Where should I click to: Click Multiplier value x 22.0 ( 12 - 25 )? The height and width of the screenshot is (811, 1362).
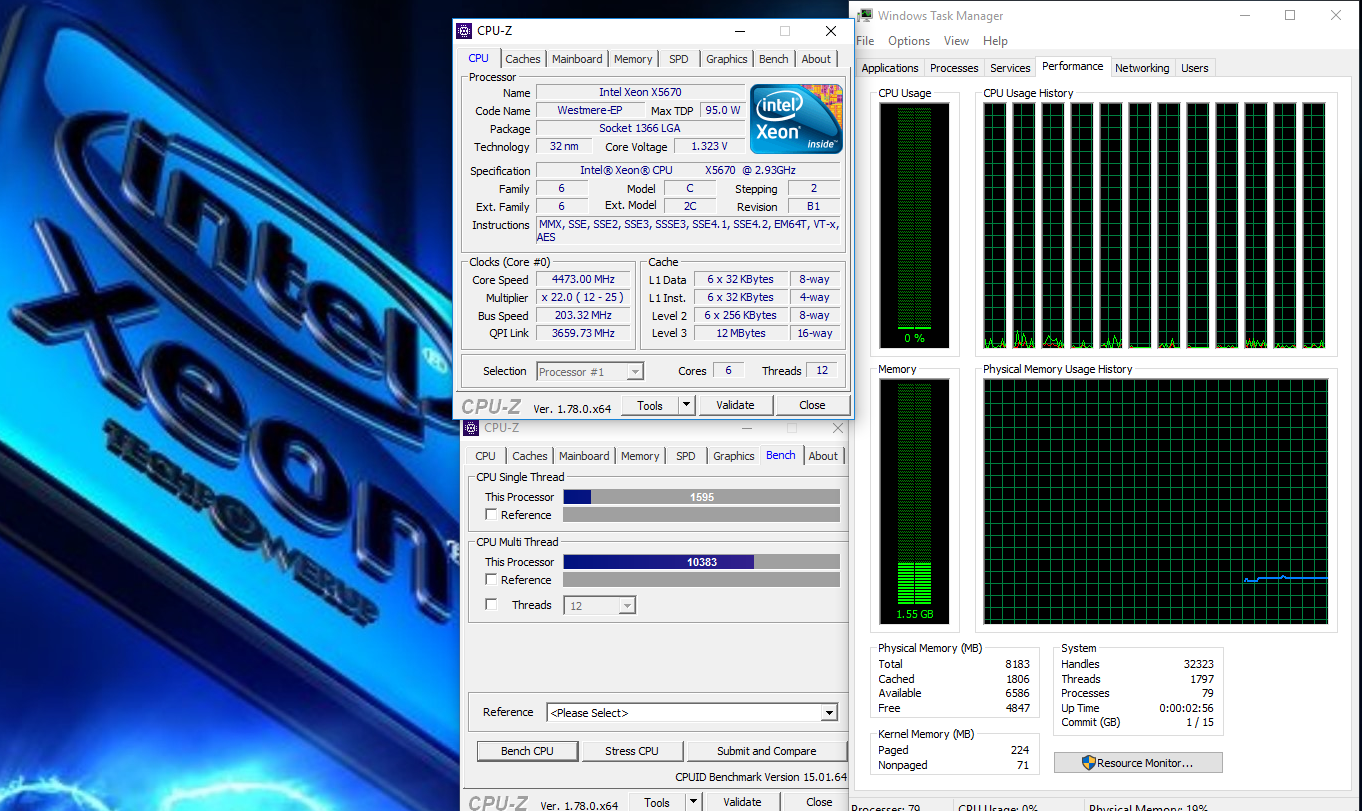[584, 298]
